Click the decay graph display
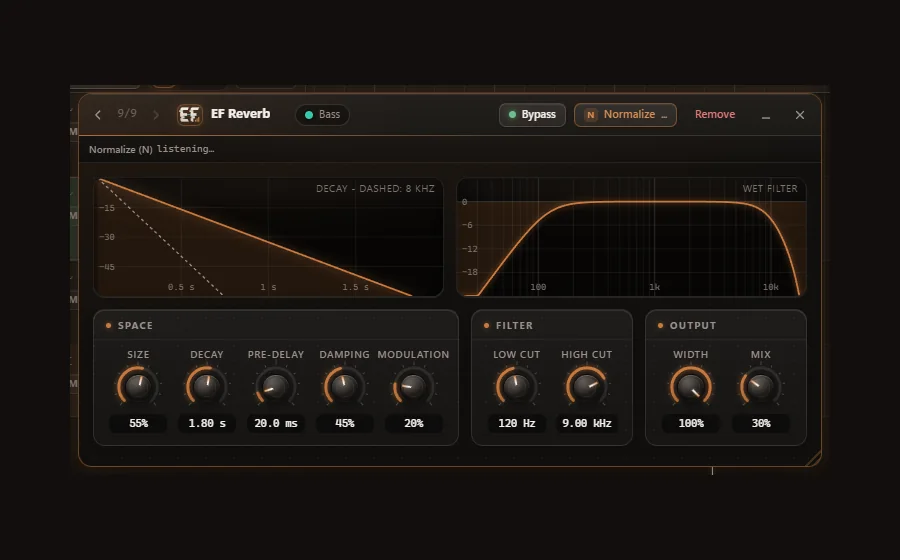The image size is (900, 560). coord(268,237)
